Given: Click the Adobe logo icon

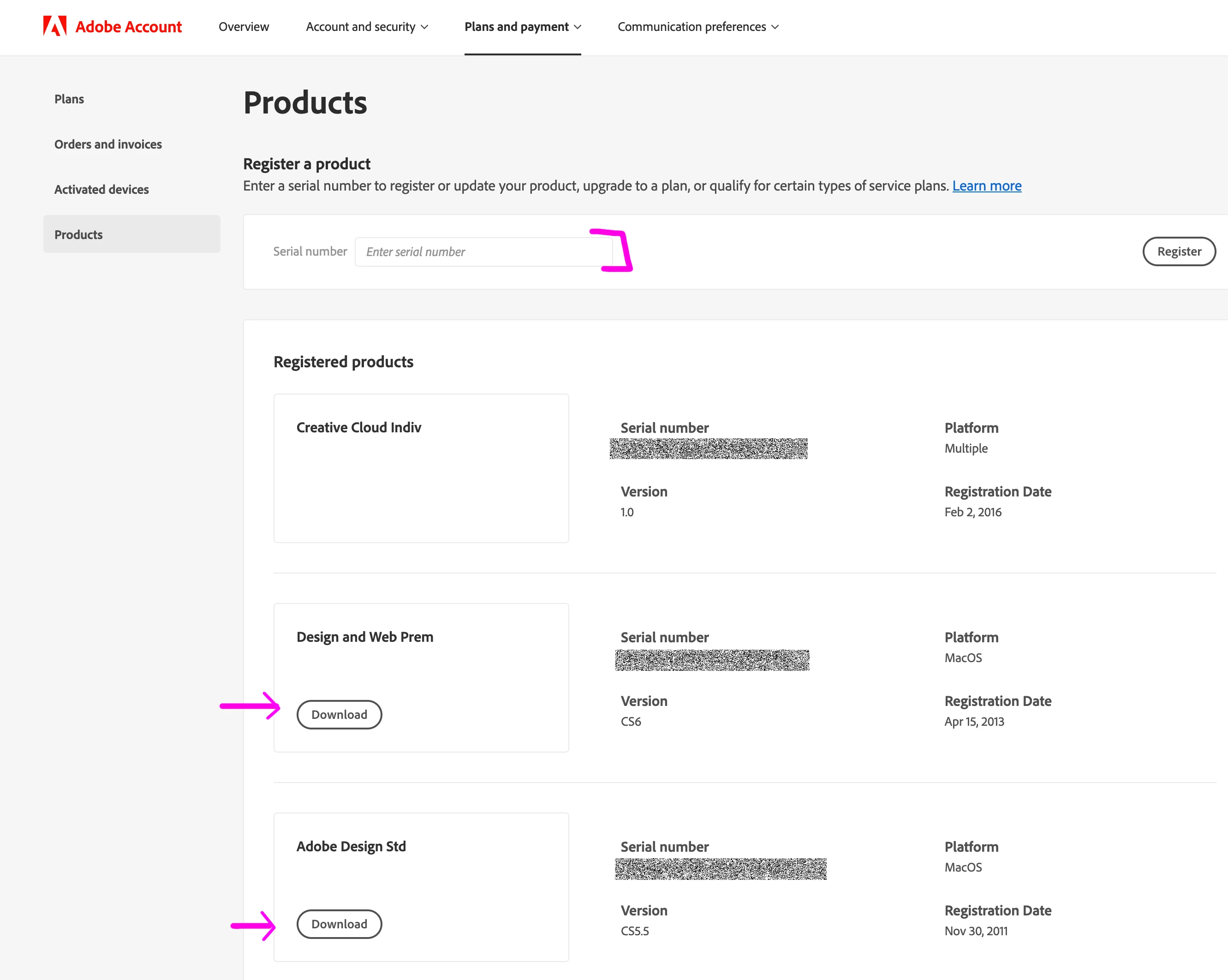Looking at the screenshot, I should (x=55, y=26).
